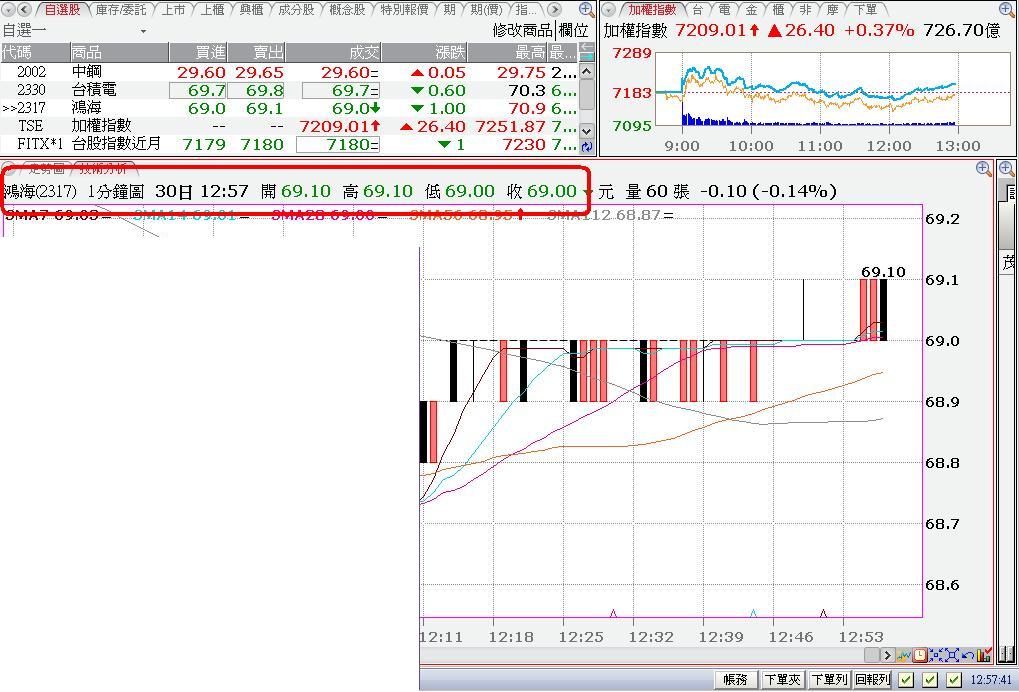Select the TSE 加權指數 row
The width and height of the screenshot is (1019, 692).
289,126
